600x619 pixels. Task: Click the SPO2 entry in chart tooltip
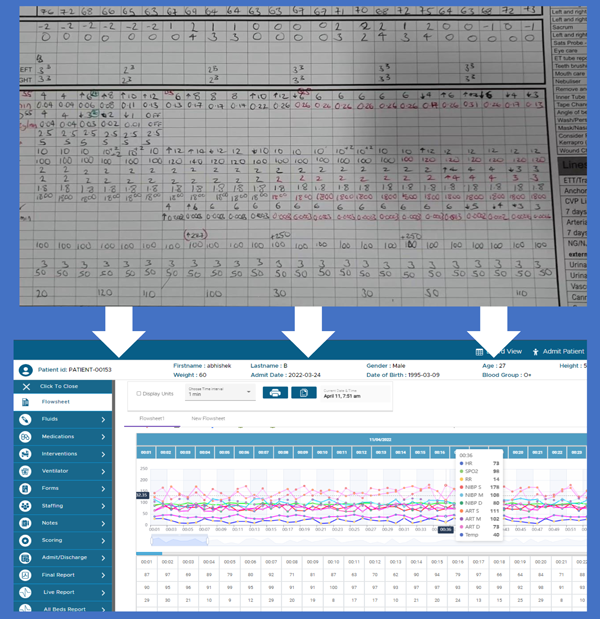click(x=480, y=471)
